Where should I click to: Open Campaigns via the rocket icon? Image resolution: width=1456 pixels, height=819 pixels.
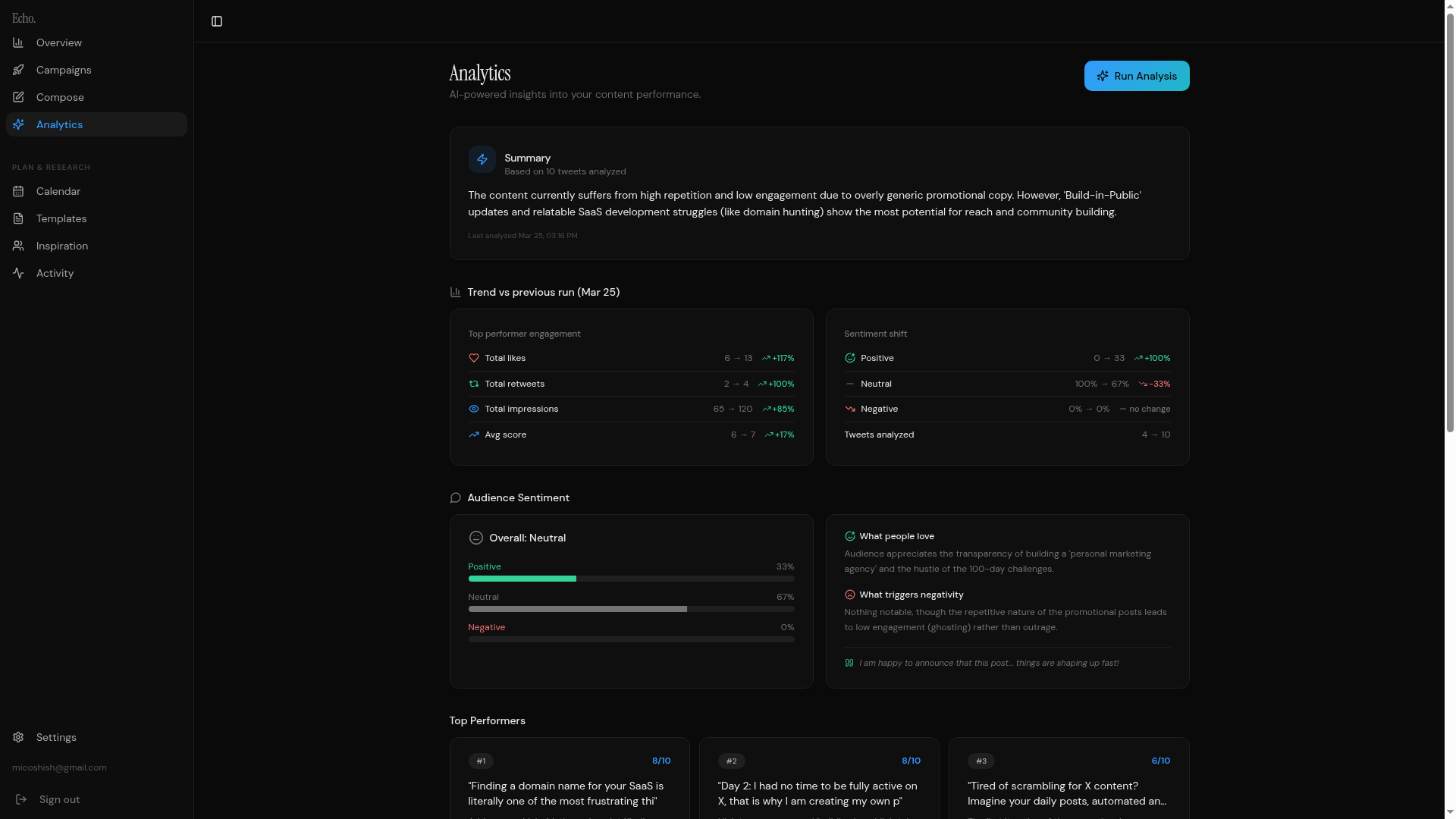(18, 70)
